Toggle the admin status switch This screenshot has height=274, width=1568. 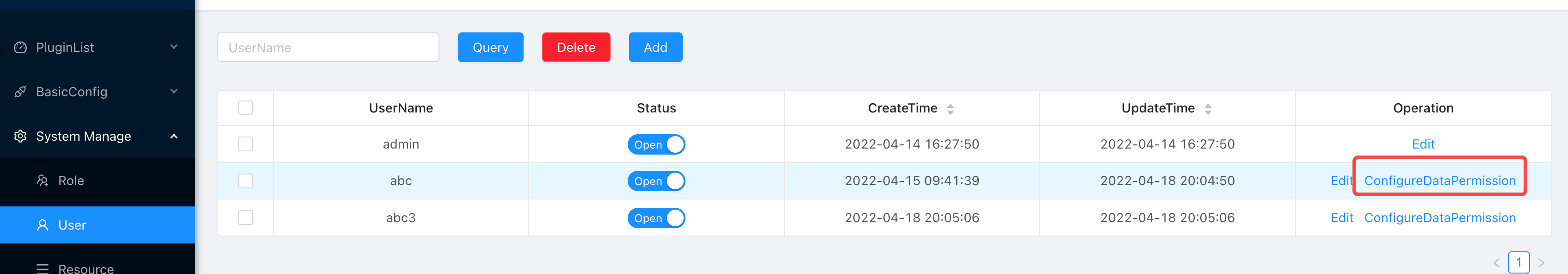[655, 144]
